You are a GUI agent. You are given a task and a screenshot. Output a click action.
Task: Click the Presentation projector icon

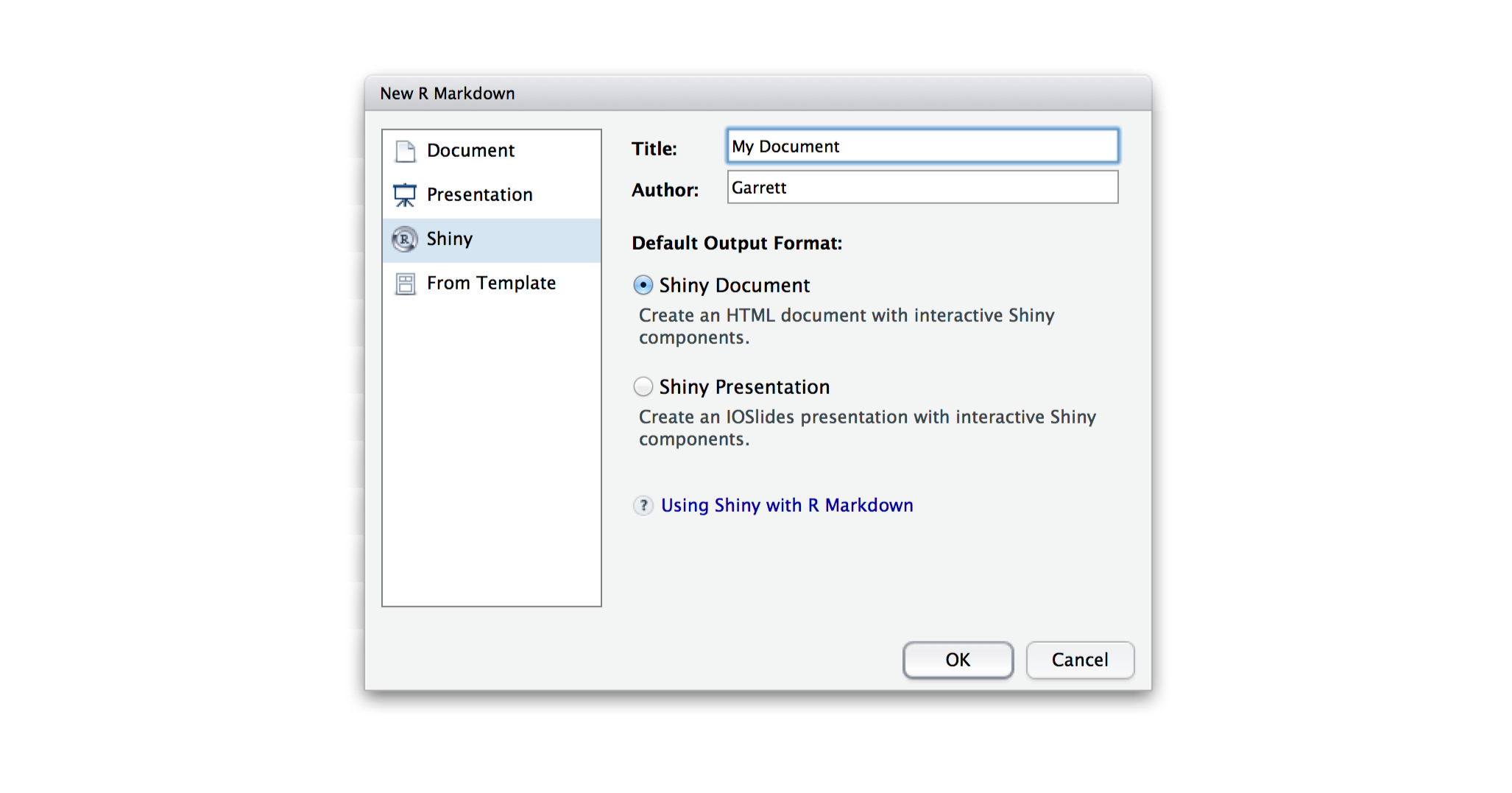pyautogui.click(x=405, y=194)
